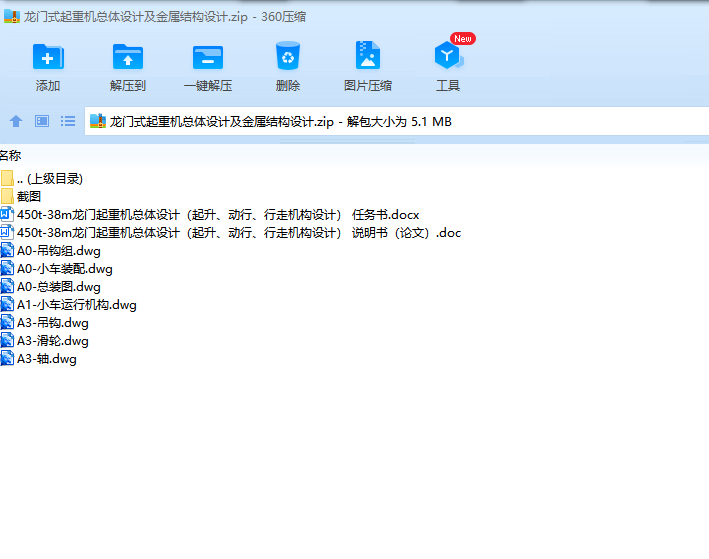
Task: Click the A0-吊钩组.dwg file icon
Action: (x=7, y=251)
